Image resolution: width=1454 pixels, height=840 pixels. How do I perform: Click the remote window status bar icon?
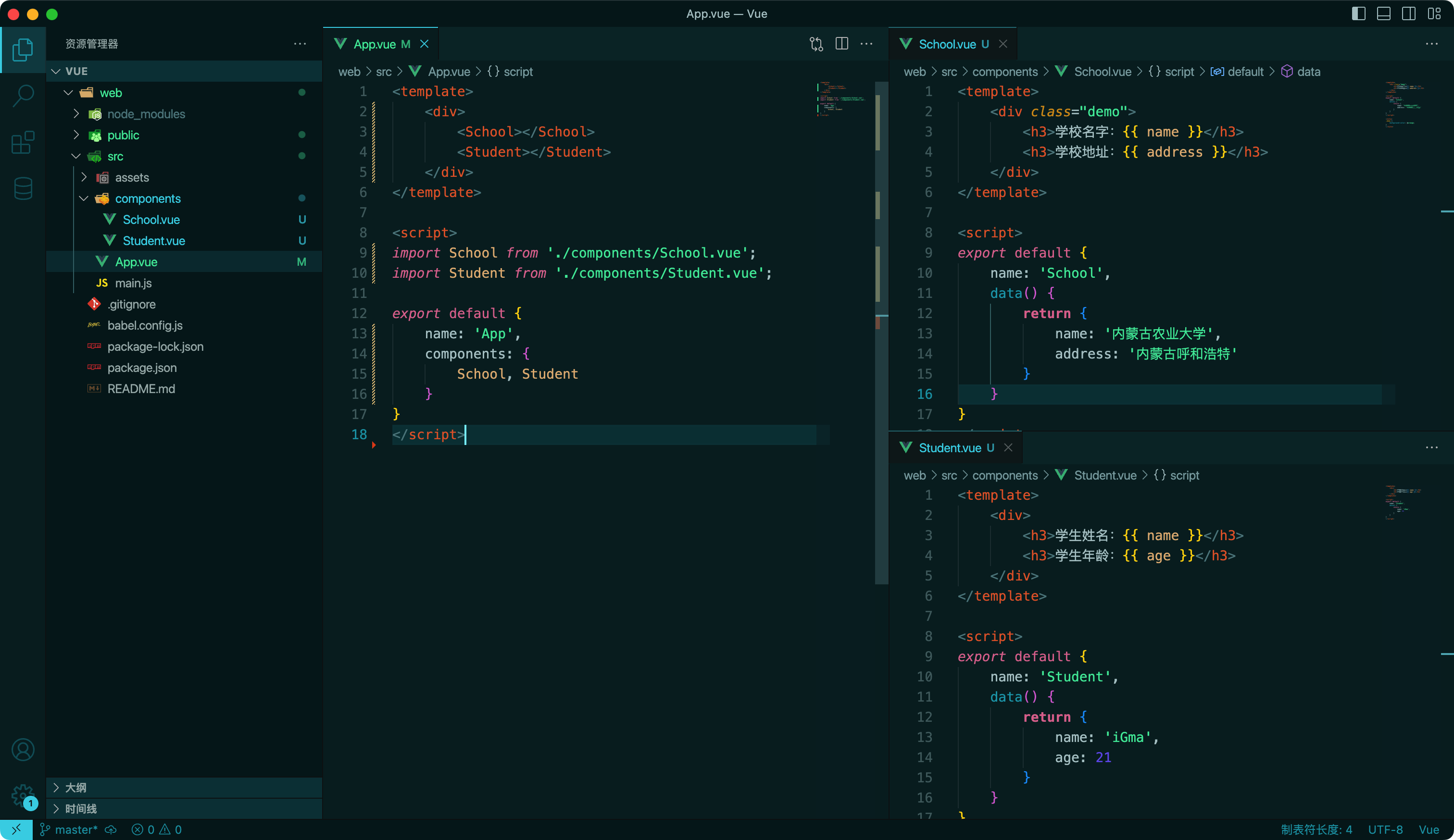click(15, 829)
